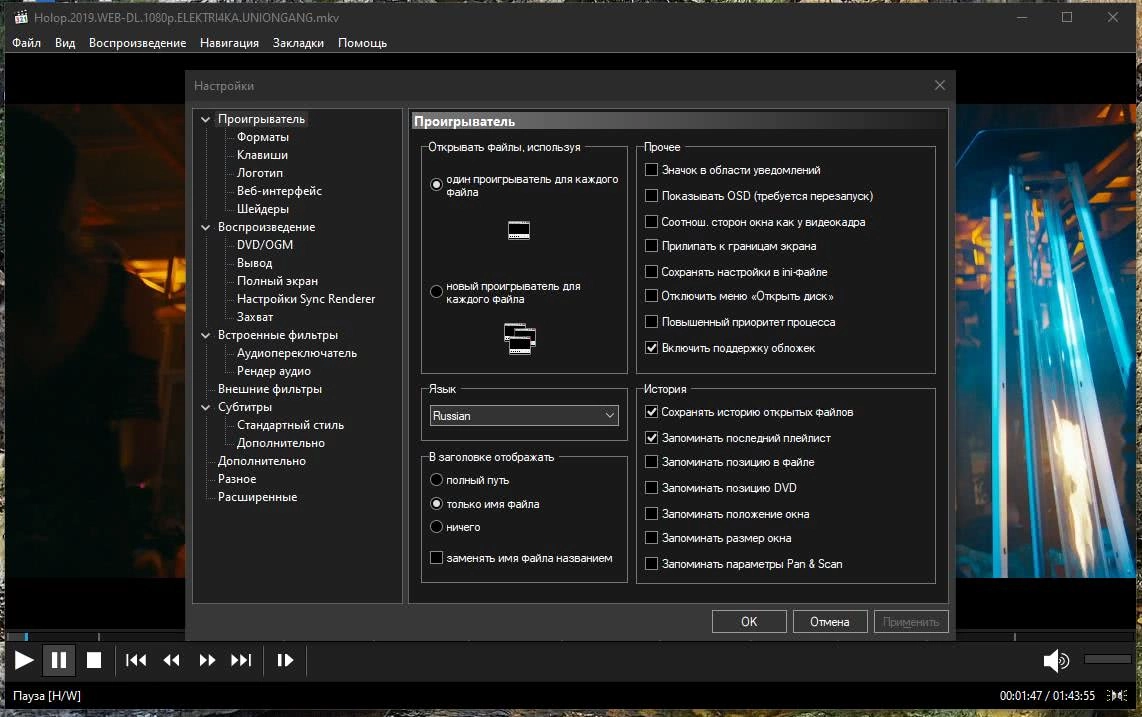Open Веб-интерфейс settings page

(280, 191)
